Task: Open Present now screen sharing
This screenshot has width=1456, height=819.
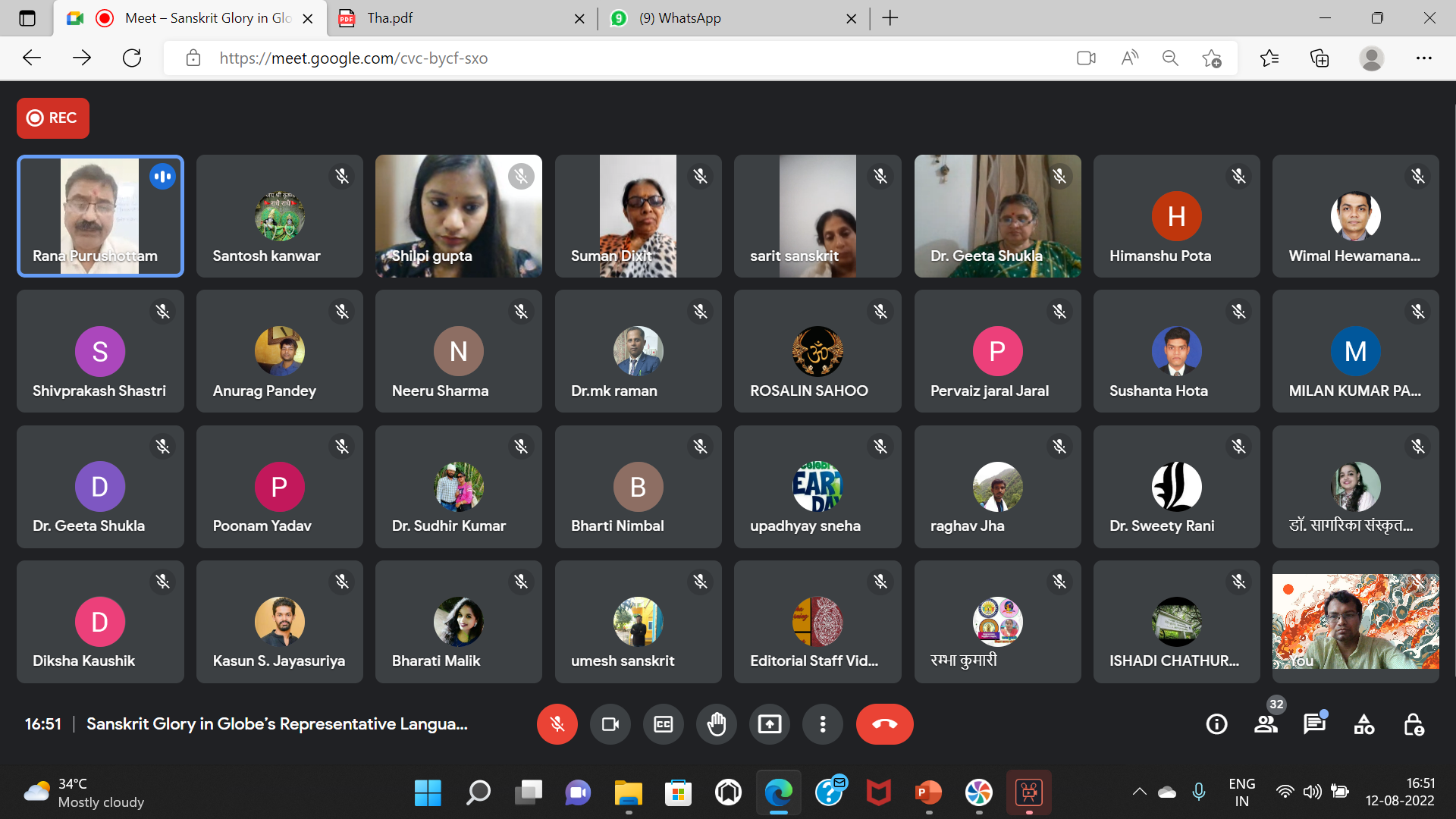Action: click(769, 724)
